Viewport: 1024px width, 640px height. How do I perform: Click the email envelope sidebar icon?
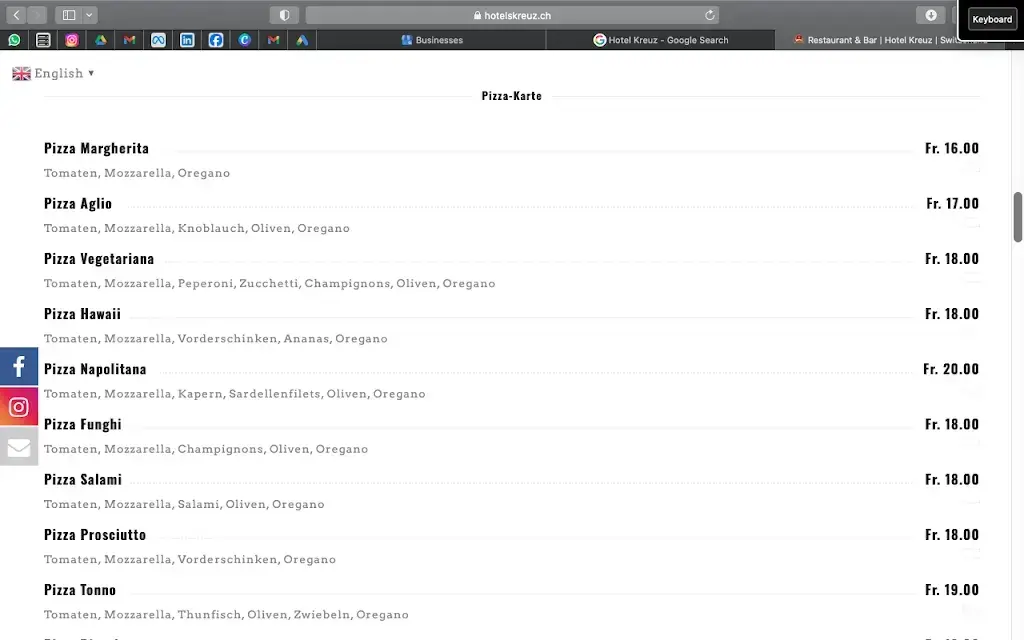[19, 447]
